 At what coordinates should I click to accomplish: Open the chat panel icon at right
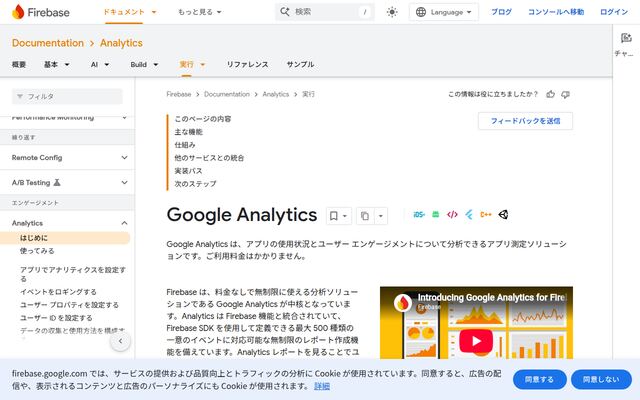[626, 38]
